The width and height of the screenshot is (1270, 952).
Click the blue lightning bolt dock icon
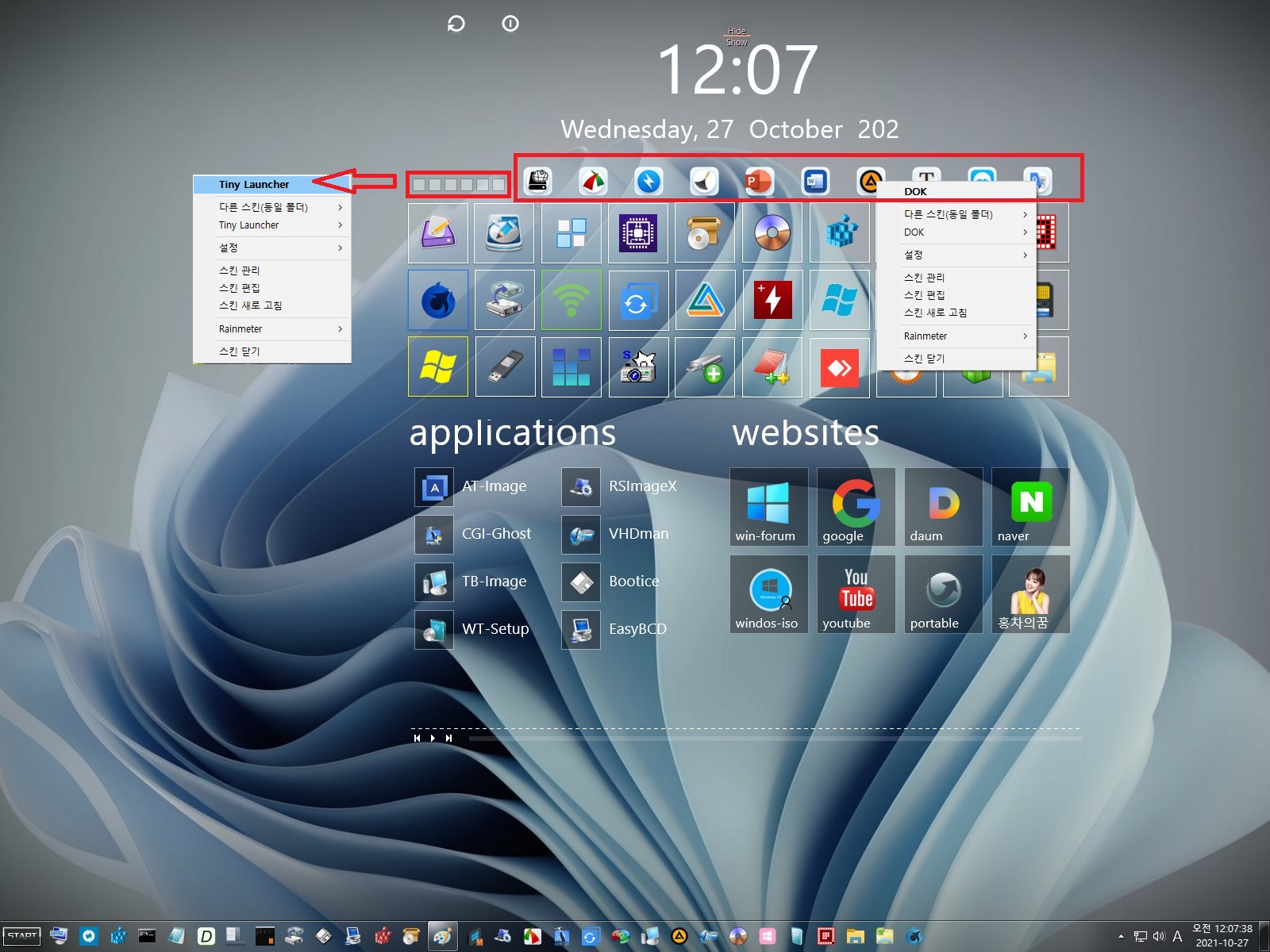(x=648, y=182)
